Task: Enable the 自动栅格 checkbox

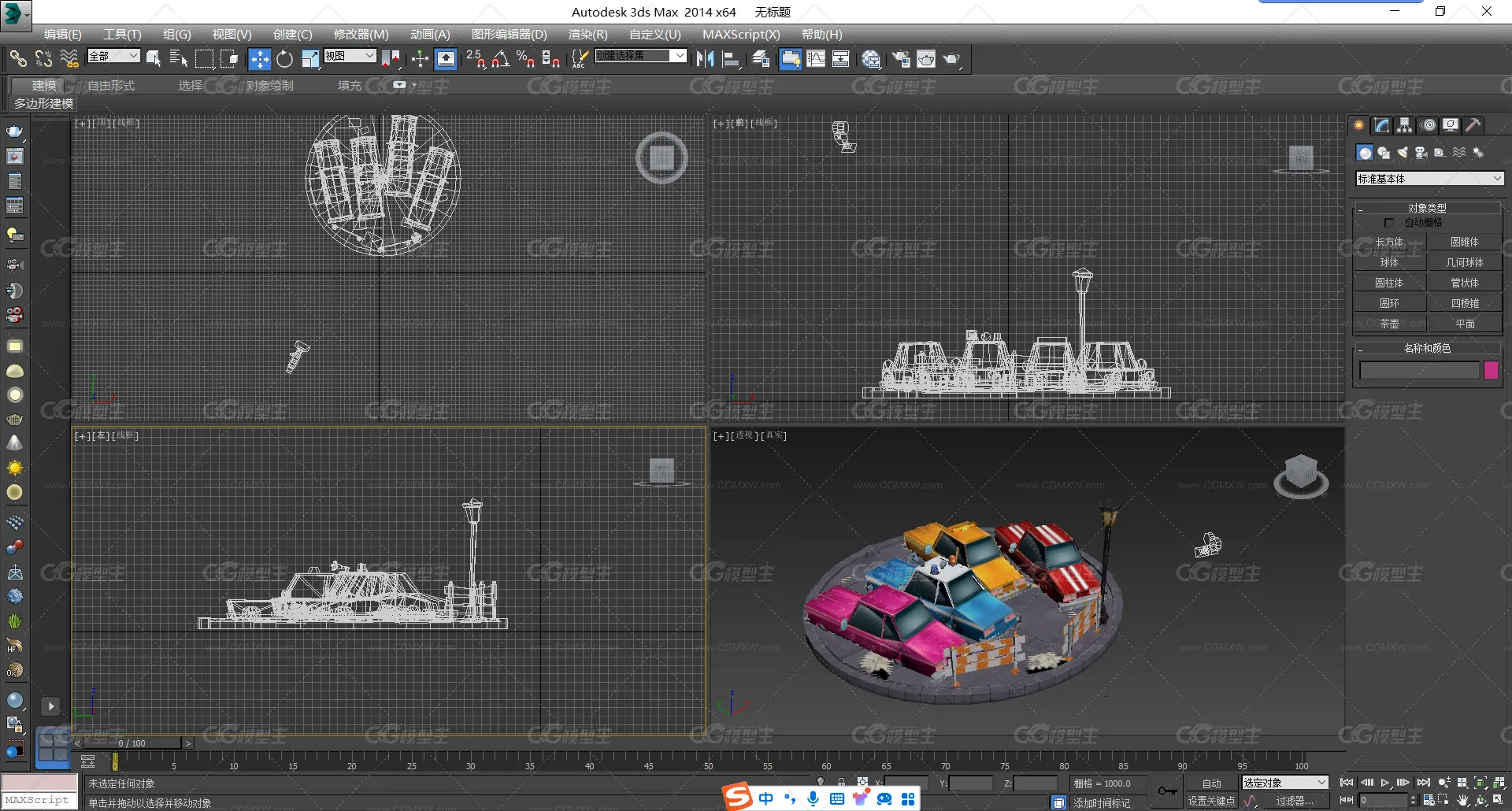Action: coord(1389,223)
